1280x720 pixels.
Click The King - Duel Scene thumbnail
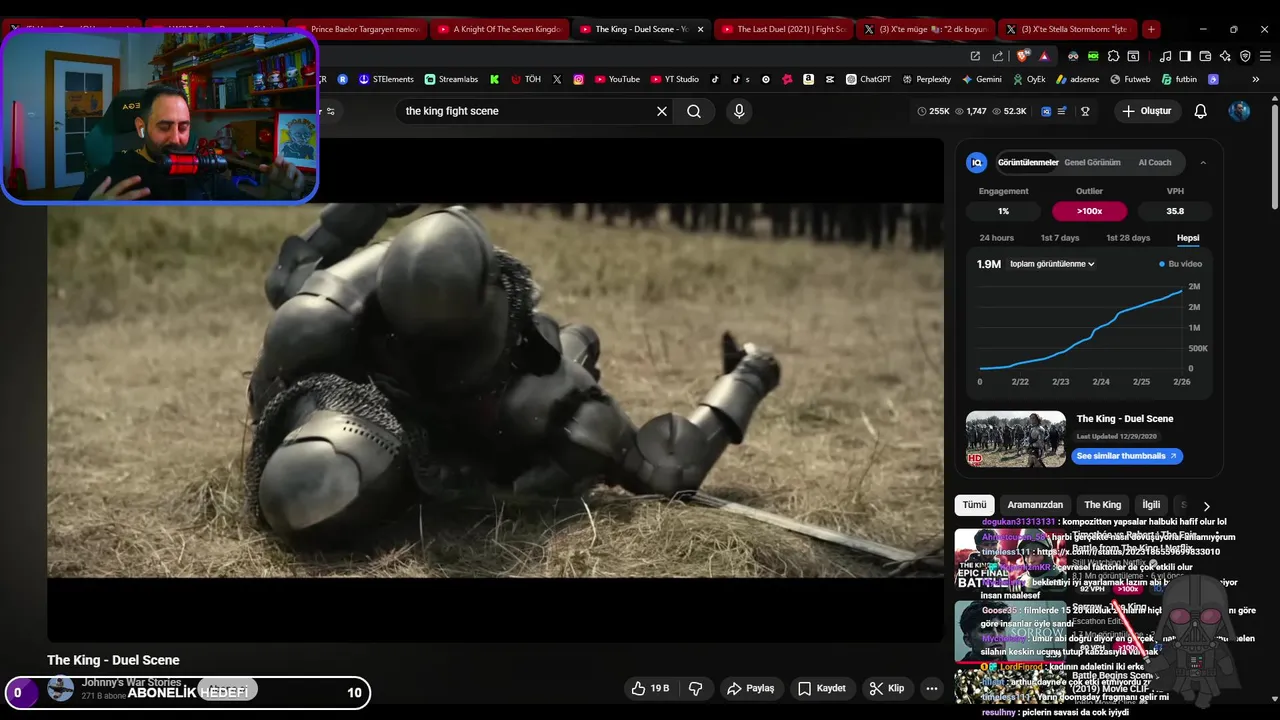[1015, 439]
